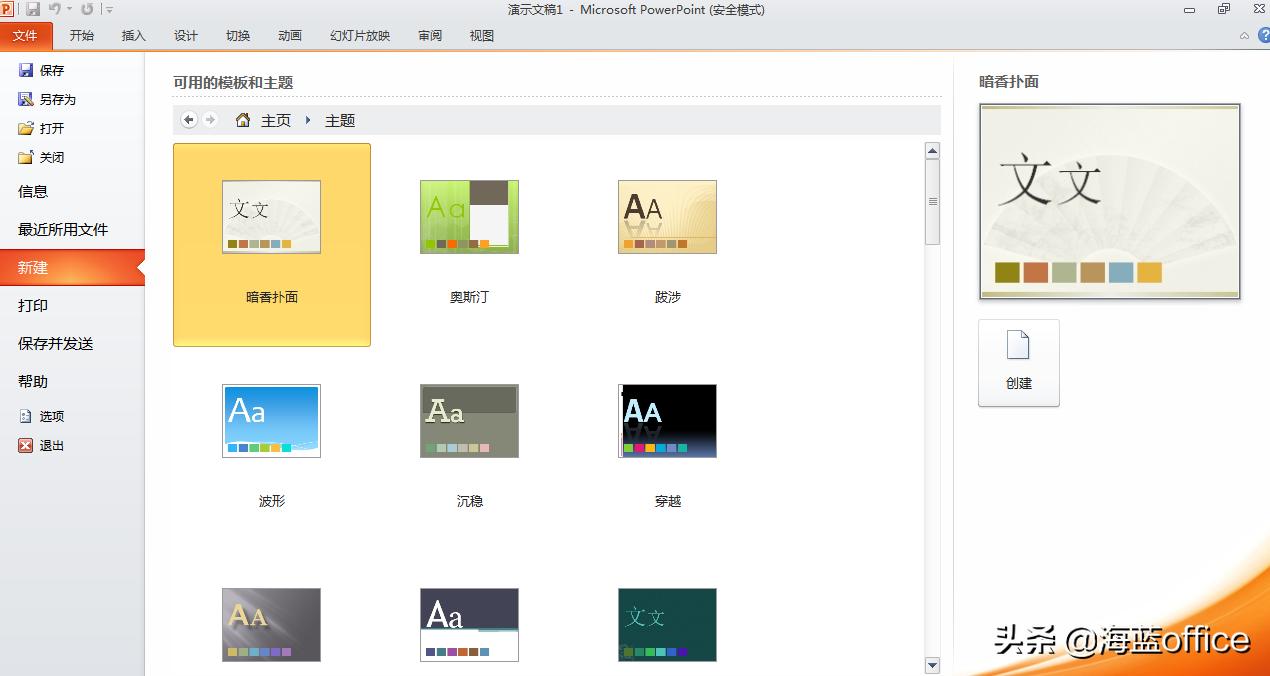Viewport: 1270px width, 676px height.
Task: Click the Undo icon near the title bar
Action: coord(55,9)
